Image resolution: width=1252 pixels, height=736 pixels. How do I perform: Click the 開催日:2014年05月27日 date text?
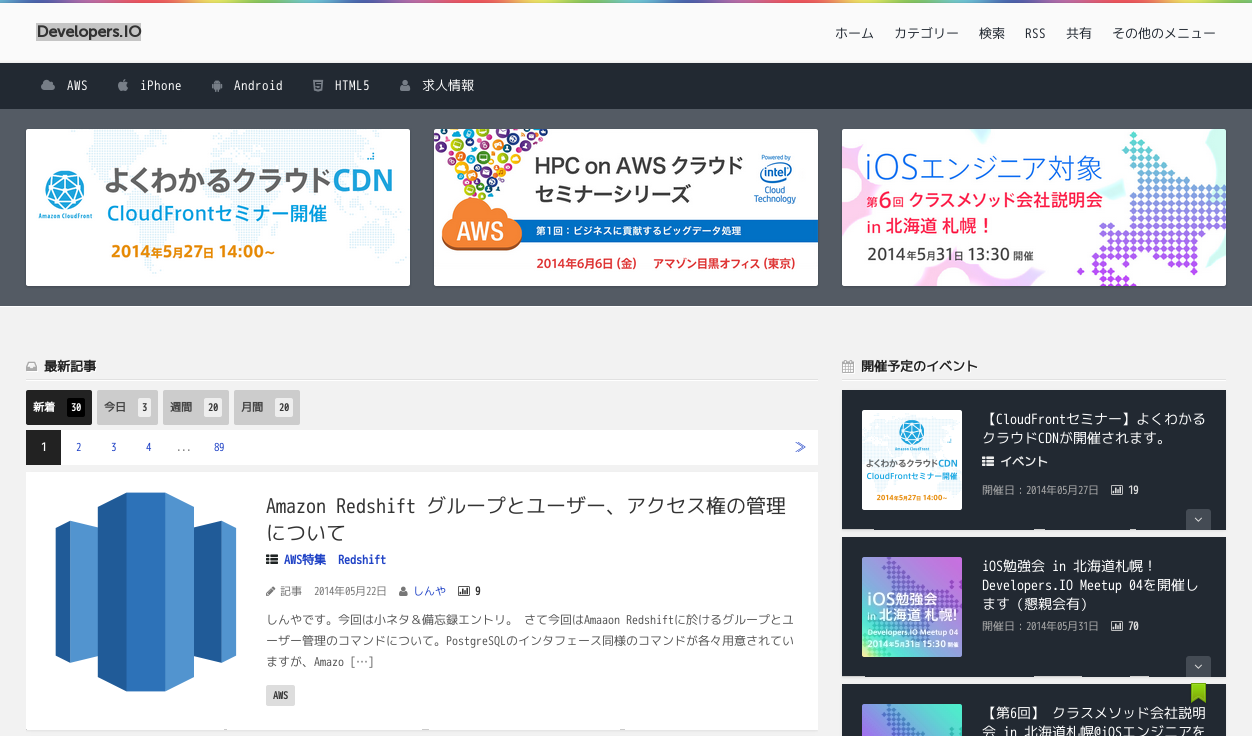(x=1040, y=490)
